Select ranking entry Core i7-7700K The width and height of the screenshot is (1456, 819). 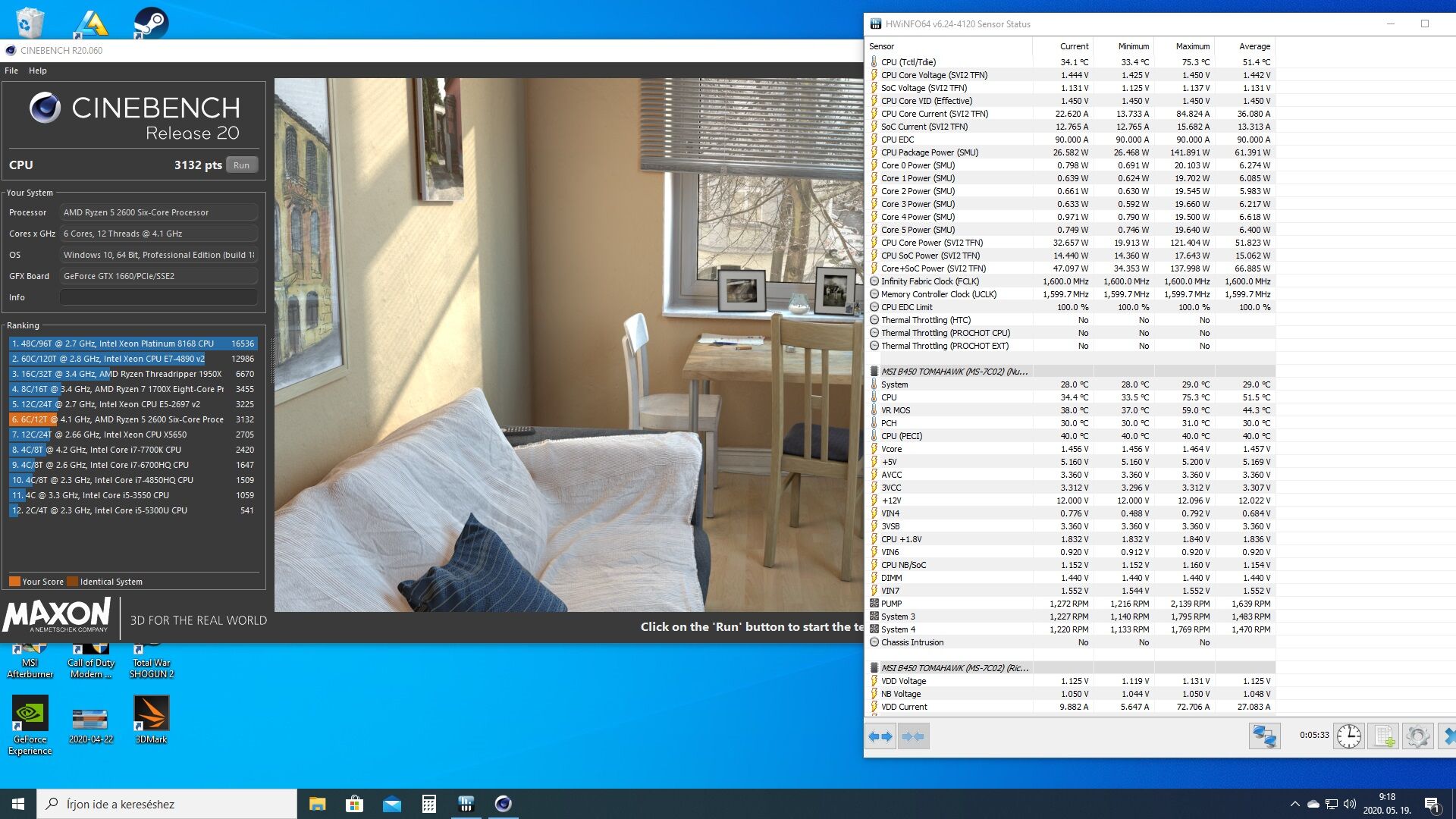pos(133,450)
